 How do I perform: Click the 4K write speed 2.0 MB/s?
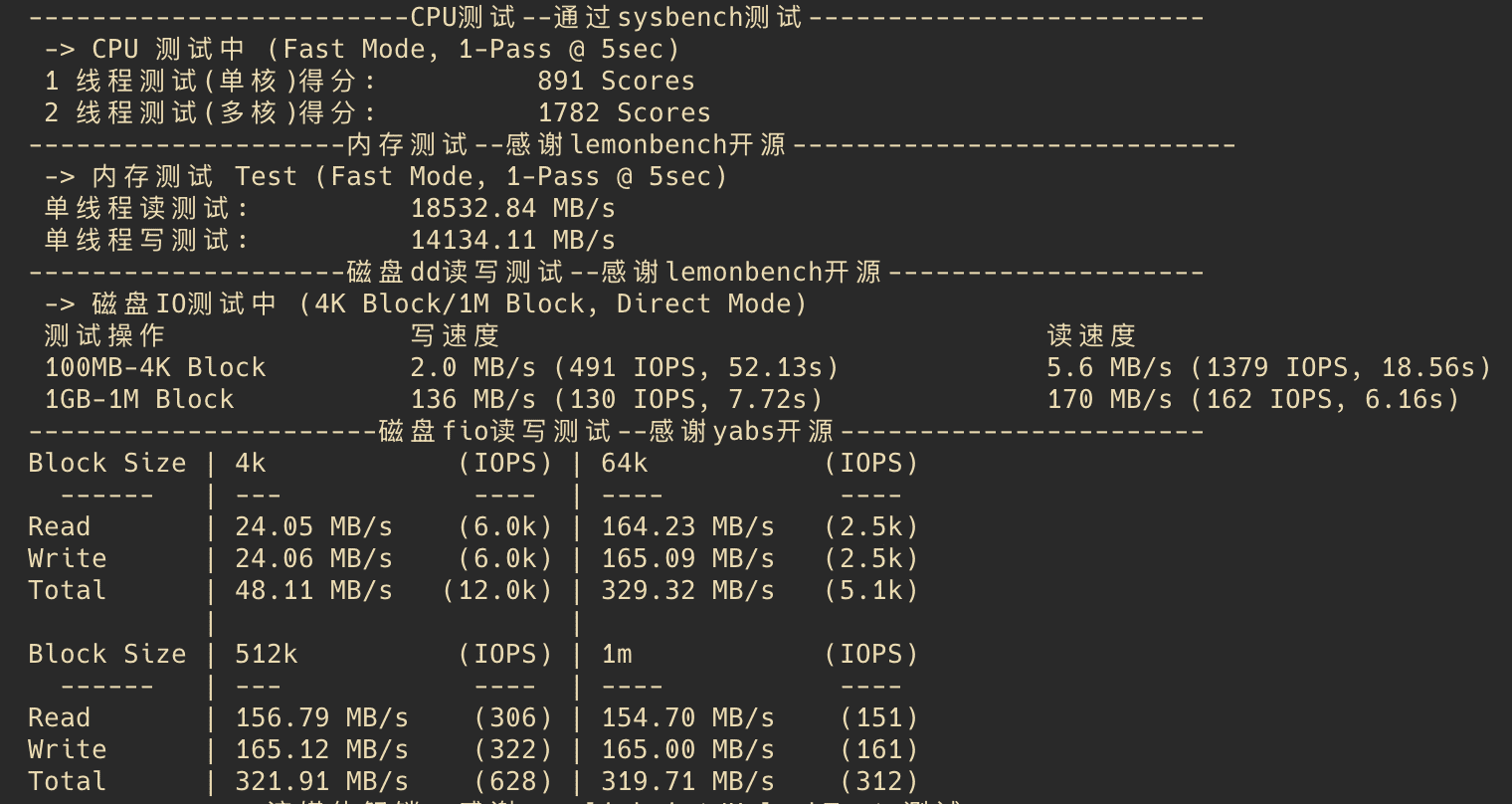(x=472, y=367)
